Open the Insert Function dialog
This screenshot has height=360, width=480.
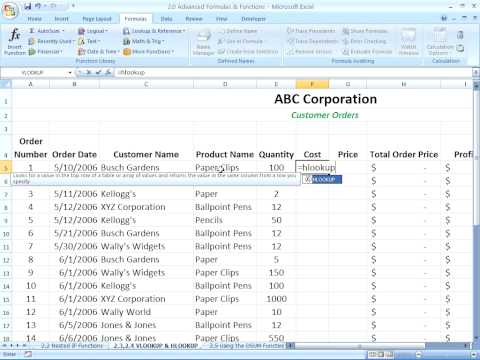(15, 41)
